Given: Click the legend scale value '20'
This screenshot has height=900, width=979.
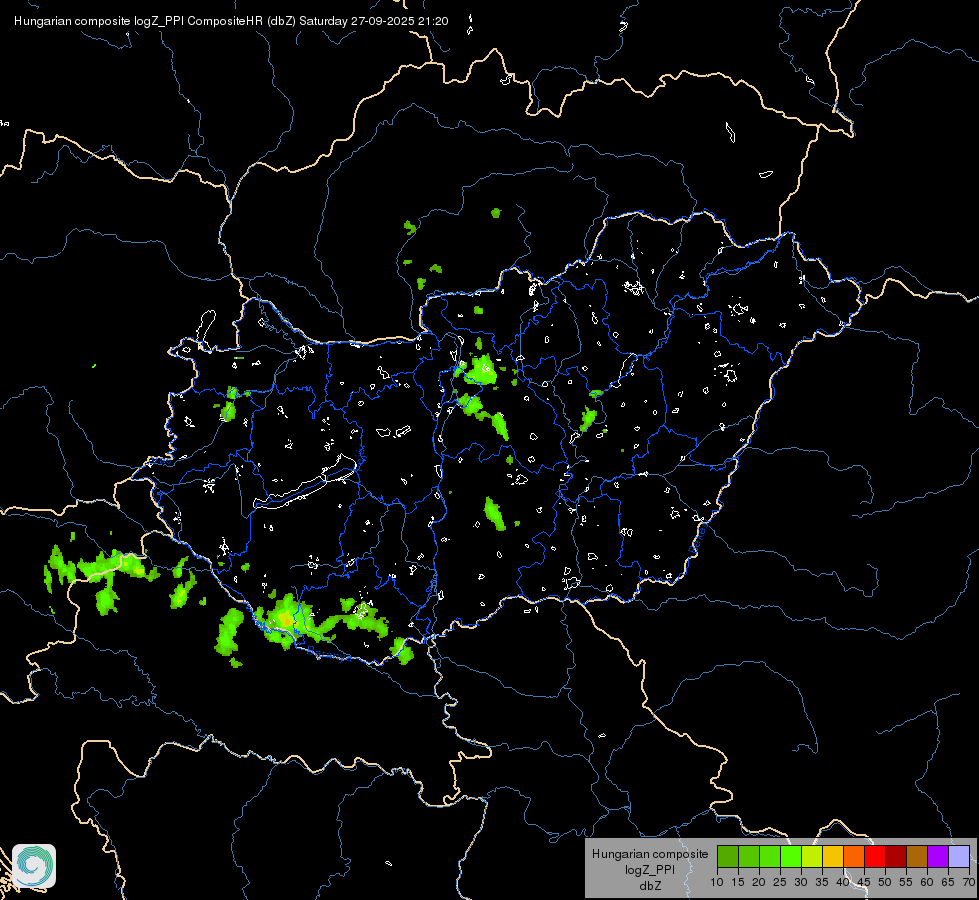Looking at the screenshot, I should coord(759,883).
